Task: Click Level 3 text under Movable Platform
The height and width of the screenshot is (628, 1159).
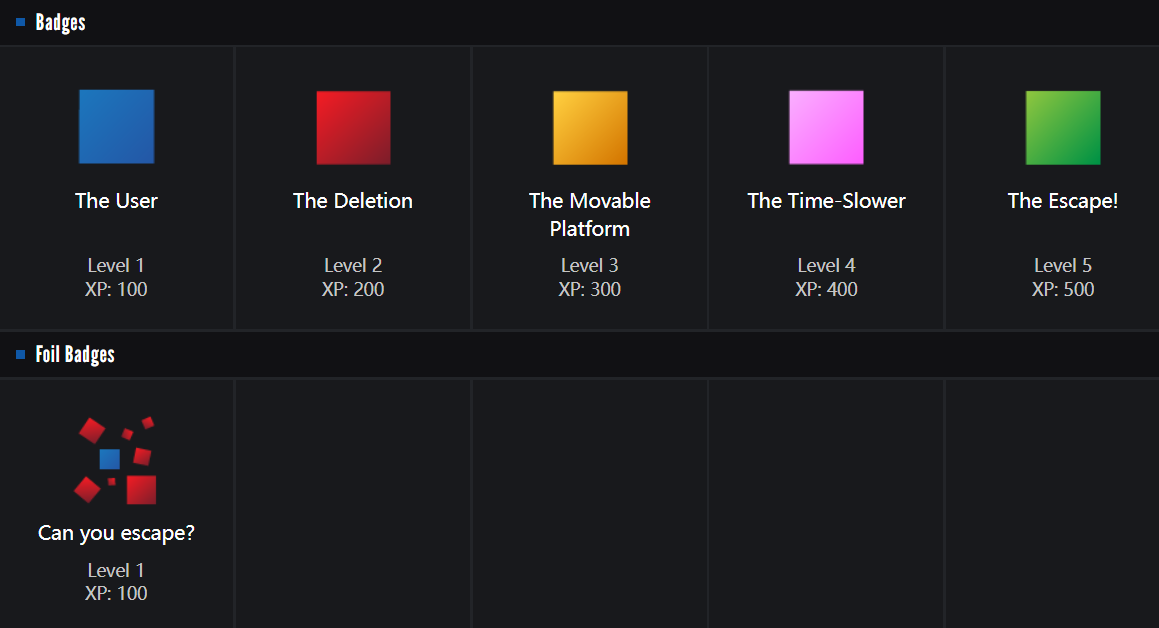Action: coord(590,265)
